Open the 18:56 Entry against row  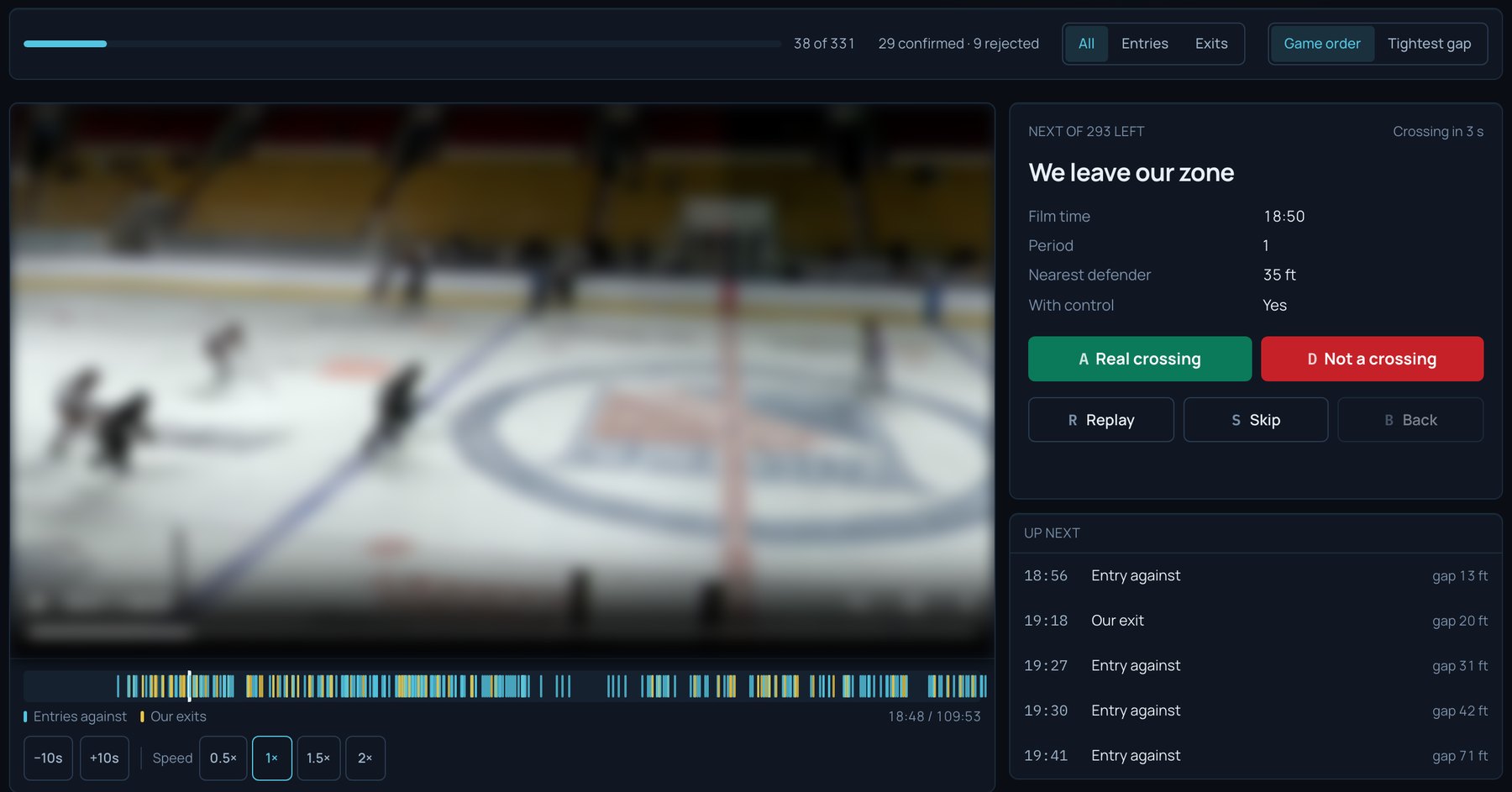pos(1256,576)
